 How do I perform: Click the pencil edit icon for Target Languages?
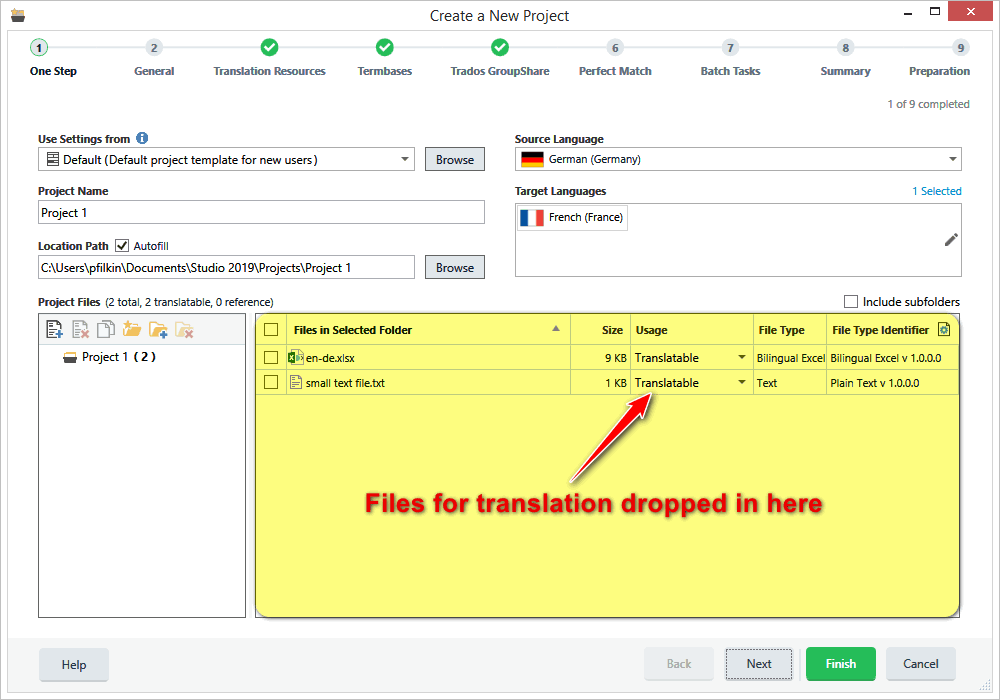[951, 240]
